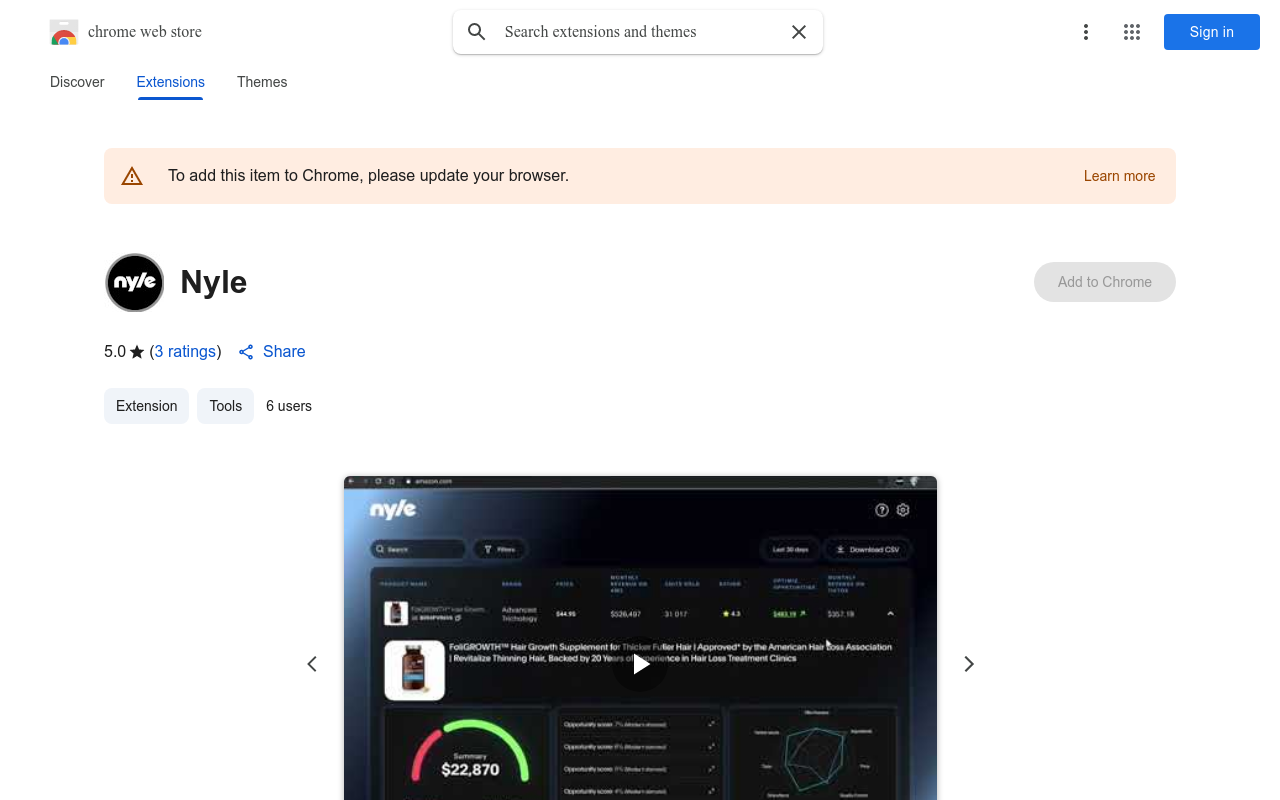Click the rating star icon
1280x800 pixels.
137,352
